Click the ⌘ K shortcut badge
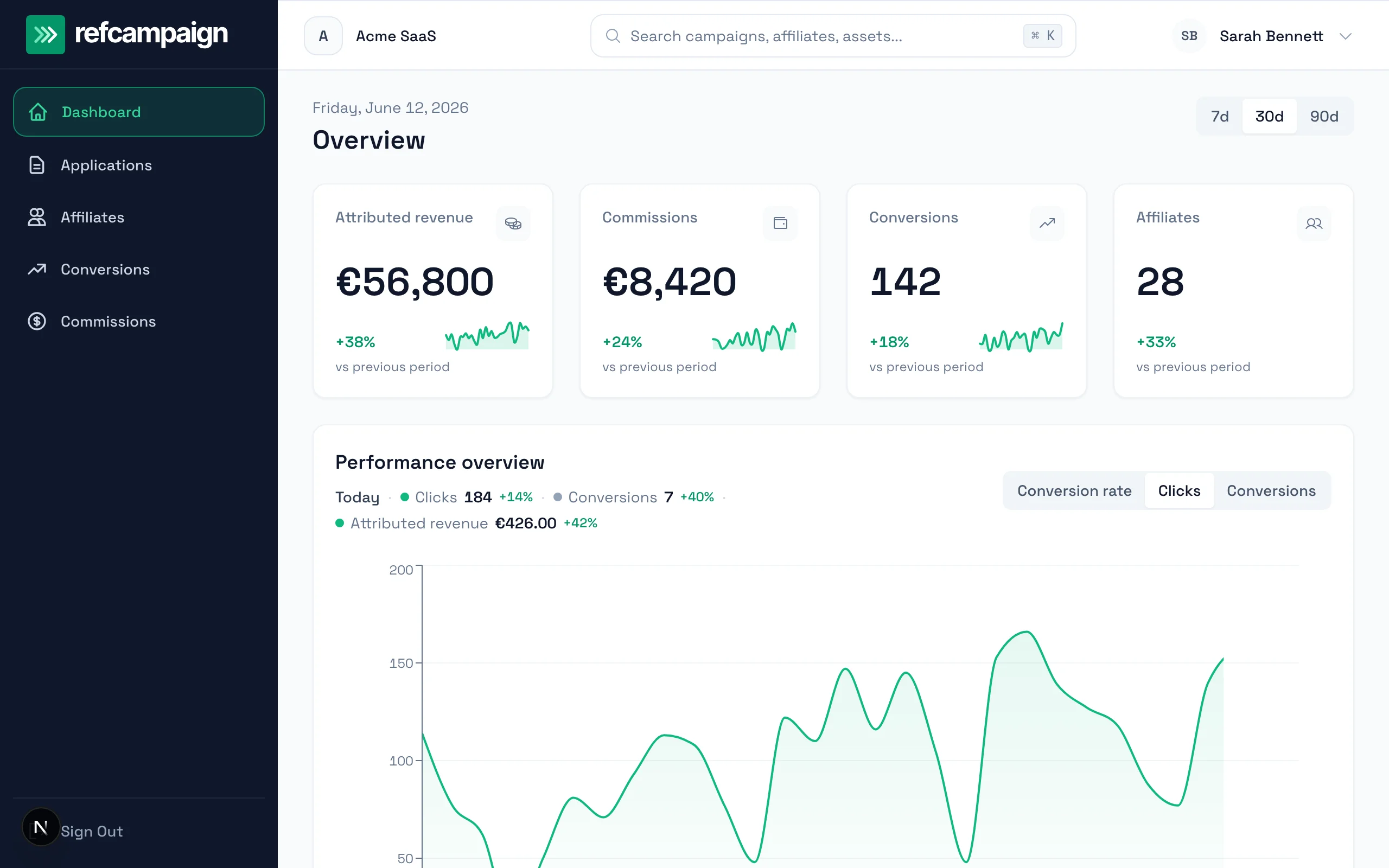 point(1042,36)
